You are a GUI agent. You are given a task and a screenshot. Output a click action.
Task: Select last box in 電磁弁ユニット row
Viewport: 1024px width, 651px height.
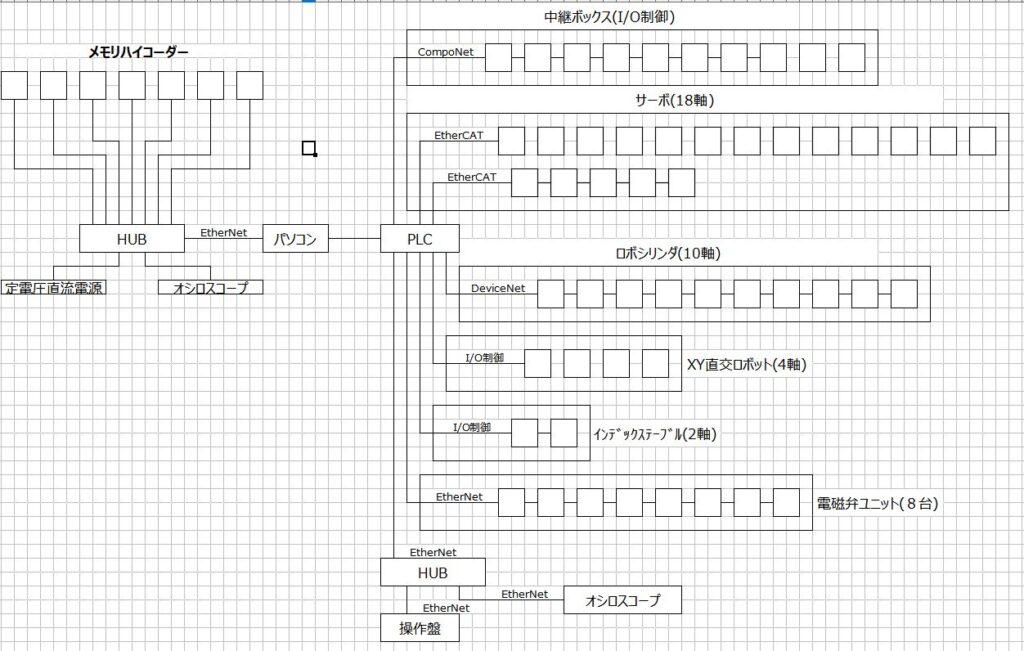click(786, 503)
